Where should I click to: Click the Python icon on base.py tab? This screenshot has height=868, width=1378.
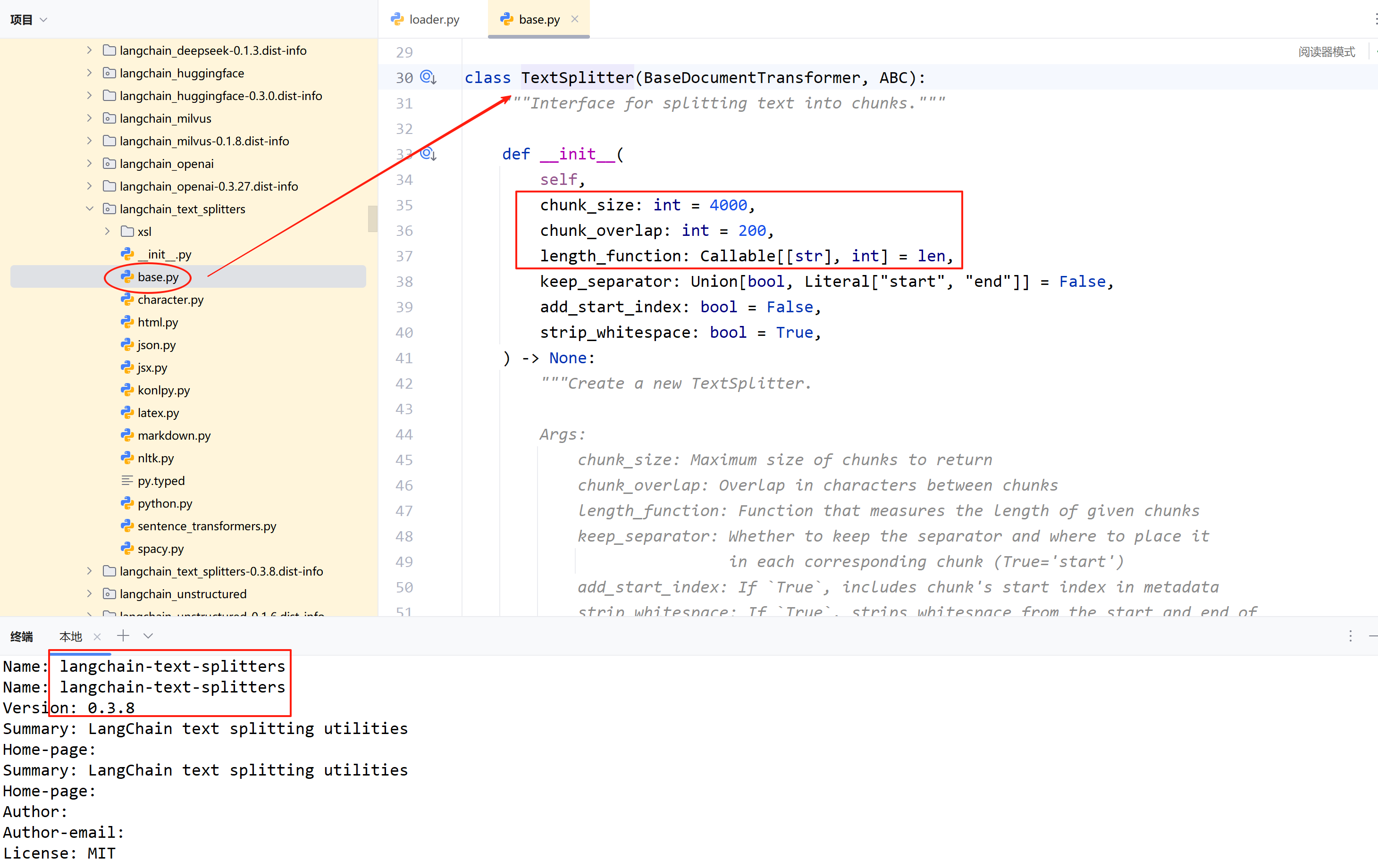click(506, 19)
